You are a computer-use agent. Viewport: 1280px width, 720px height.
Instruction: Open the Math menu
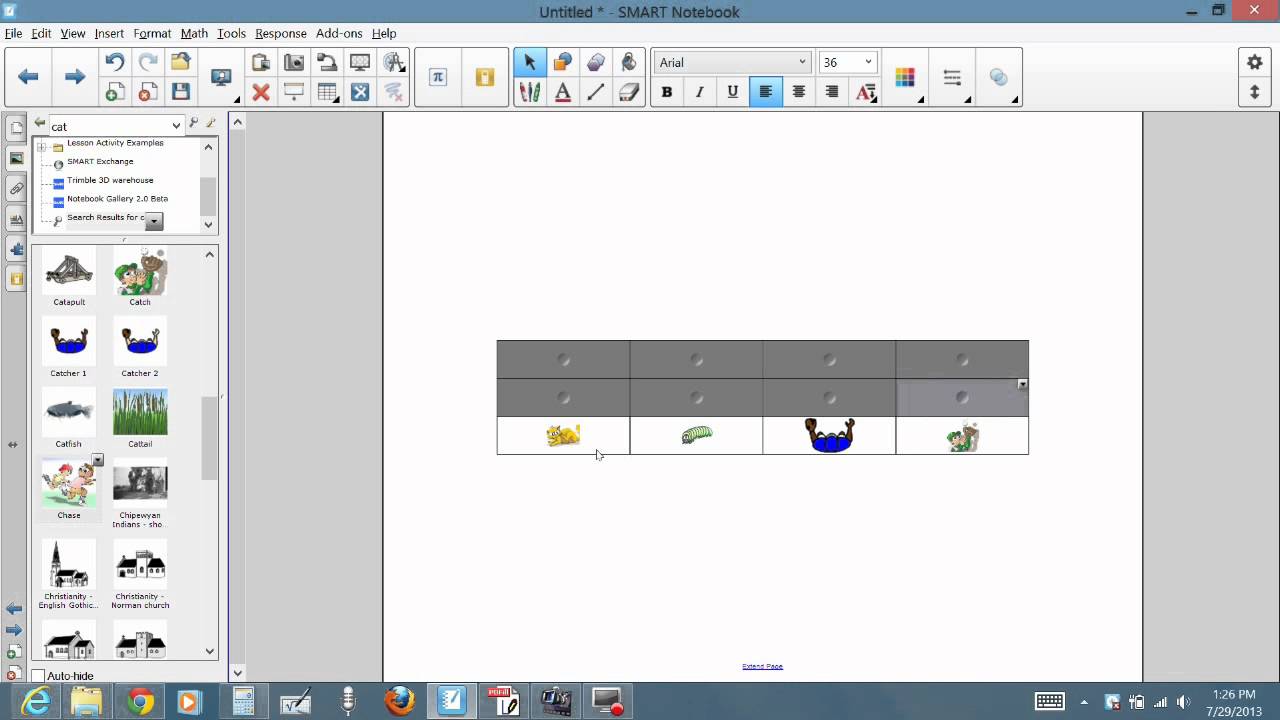pos(194,33)
